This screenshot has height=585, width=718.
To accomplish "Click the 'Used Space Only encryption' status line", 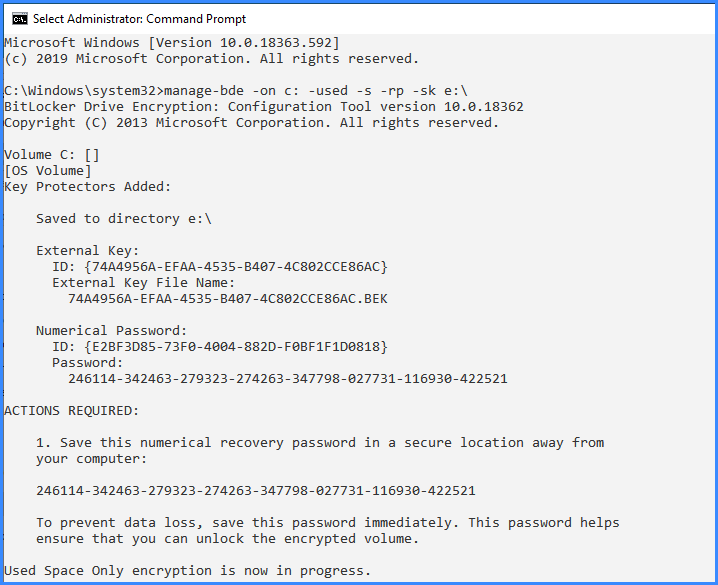I will (187, 571).
